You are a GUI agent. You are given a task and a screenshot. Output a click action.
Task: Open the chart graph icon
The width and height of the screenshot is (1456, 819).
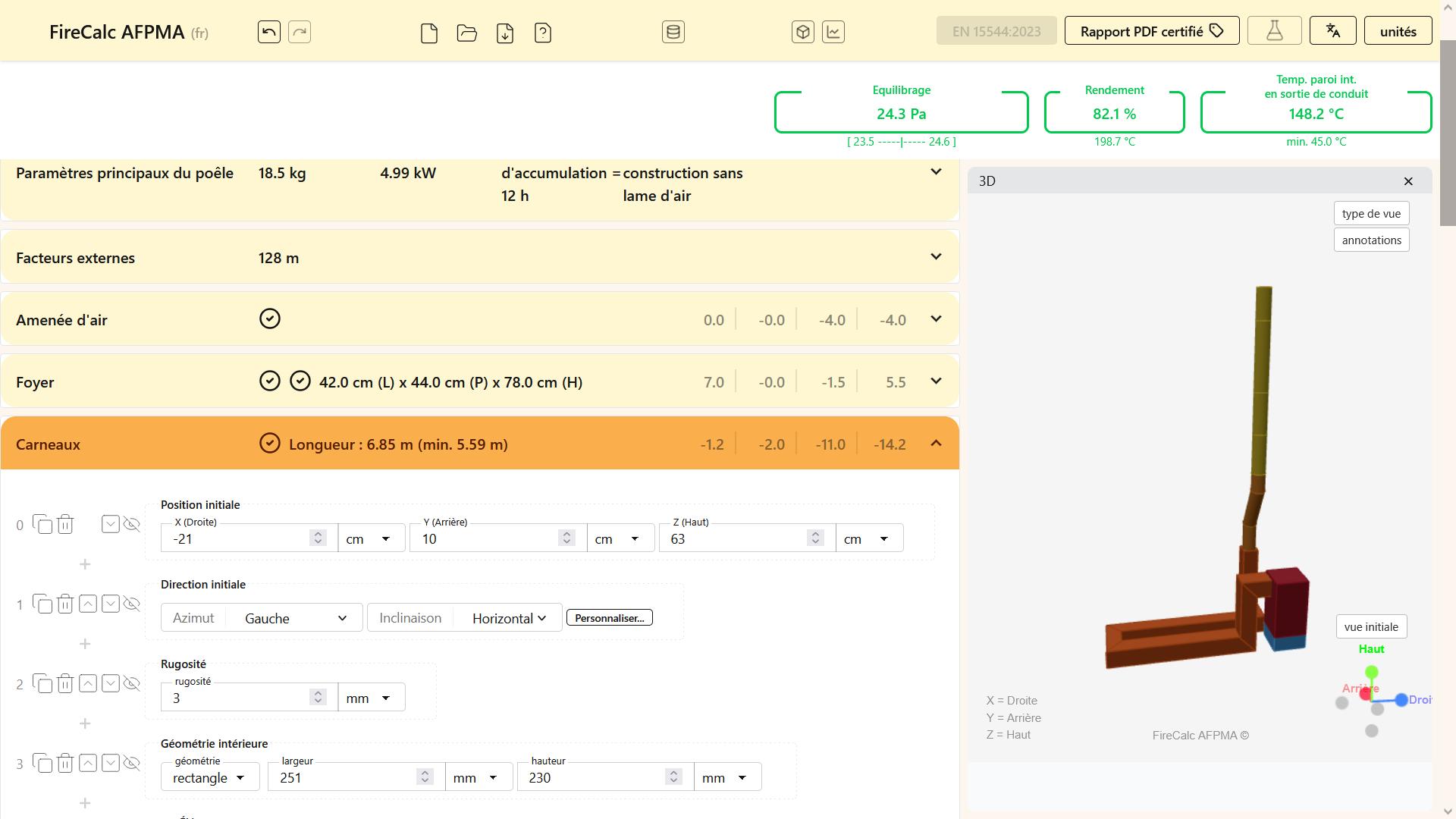833,32
